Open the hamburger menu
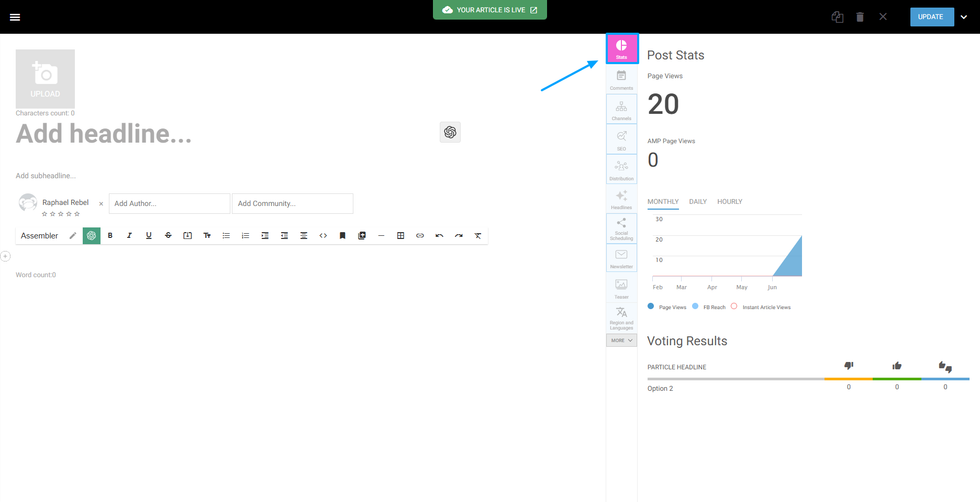The image size is (980, 502). (x=15, y=17)
